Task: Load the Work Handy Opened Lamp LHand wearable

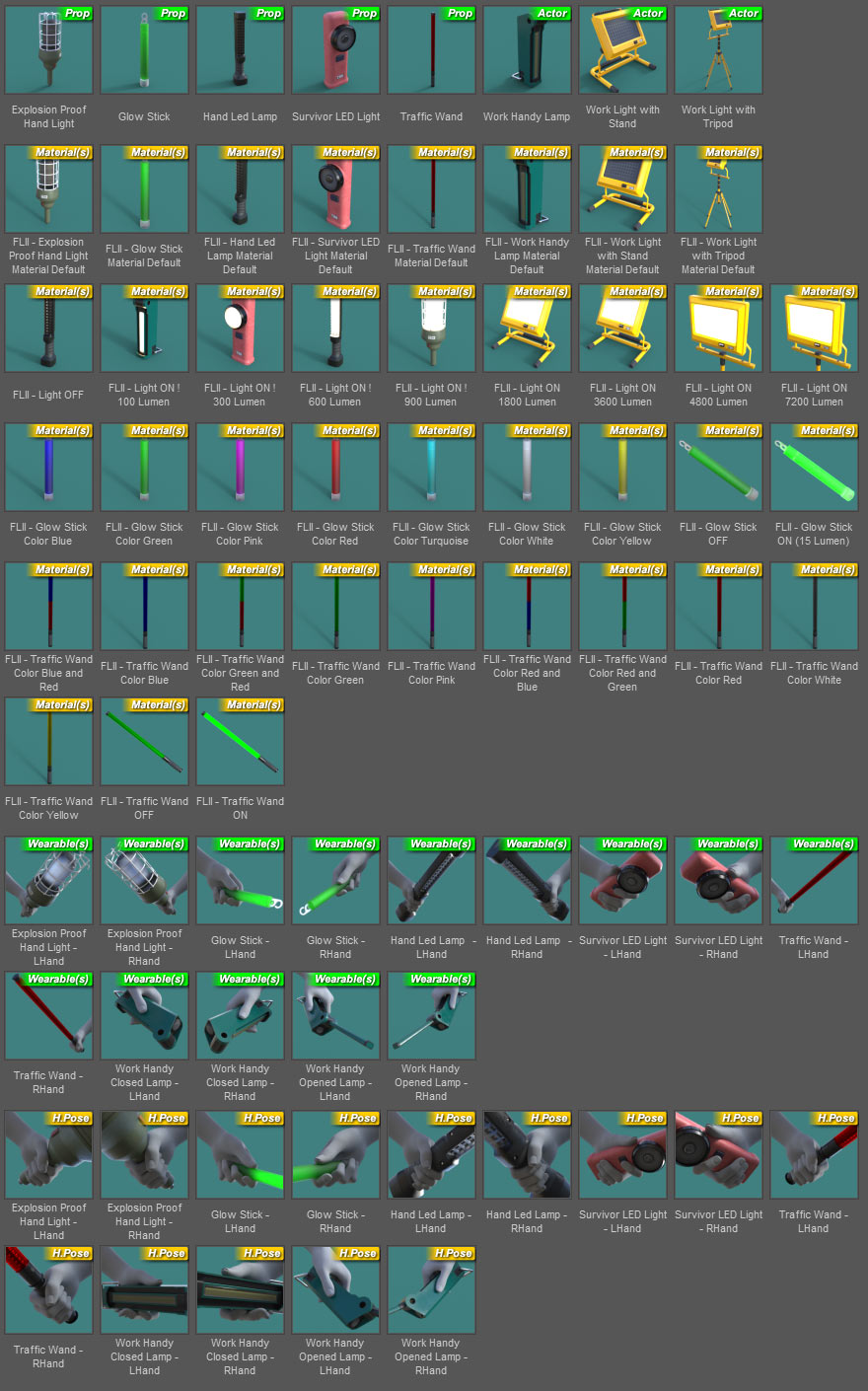Action: [335, 1015]
